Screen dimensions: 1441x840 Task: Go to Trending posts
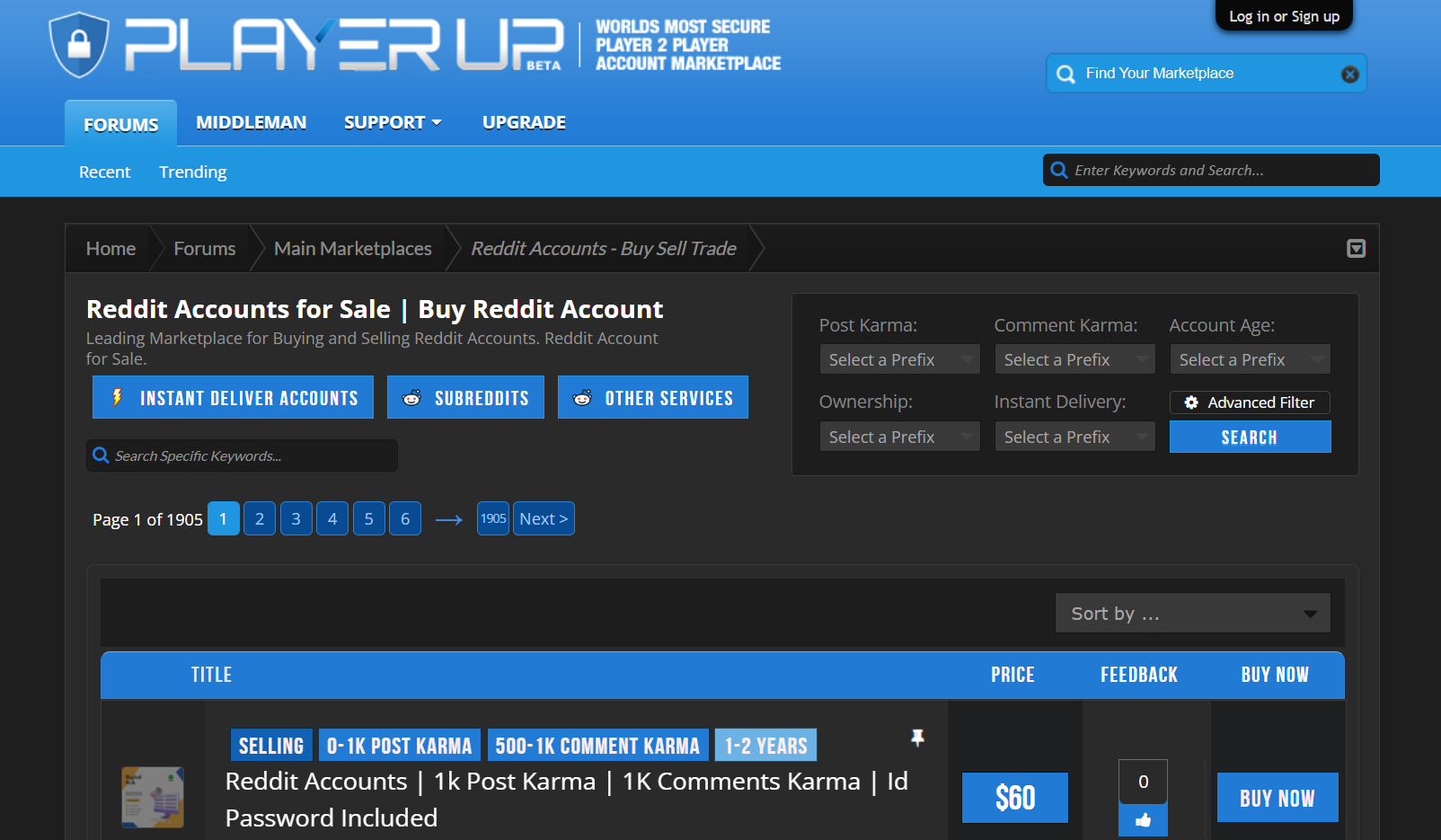pyautogui.click(x=193, y=172)
